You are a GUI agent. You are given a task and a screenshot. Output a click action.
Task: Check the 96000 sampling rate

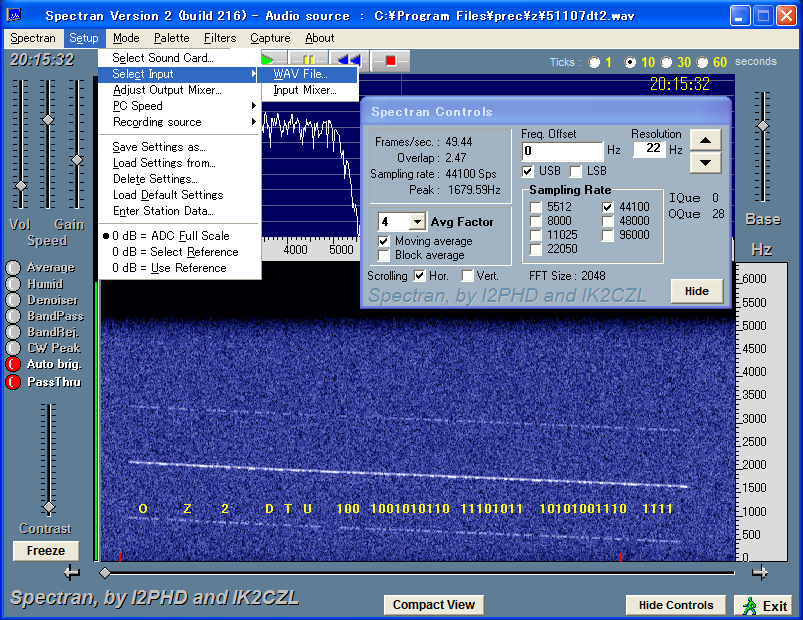pyautogui.click(x=608, y=235)
